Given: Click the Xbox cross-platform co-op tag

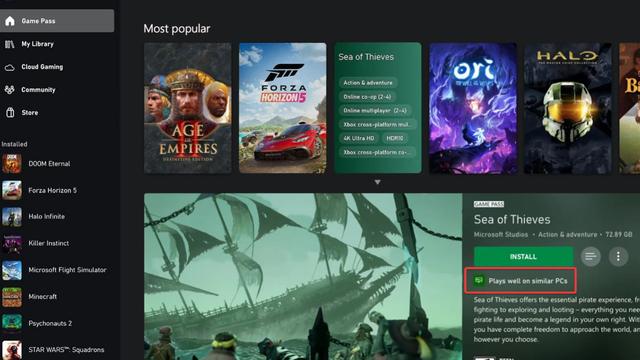Looking at the screenshot, I should [377, 152].
